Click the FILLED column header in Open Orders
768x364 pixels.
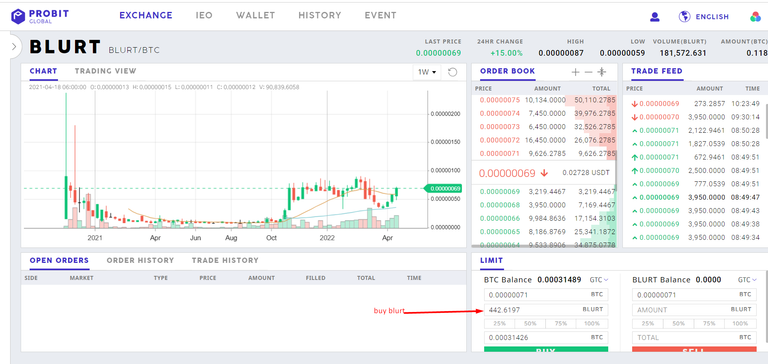[x=315, y=278]
